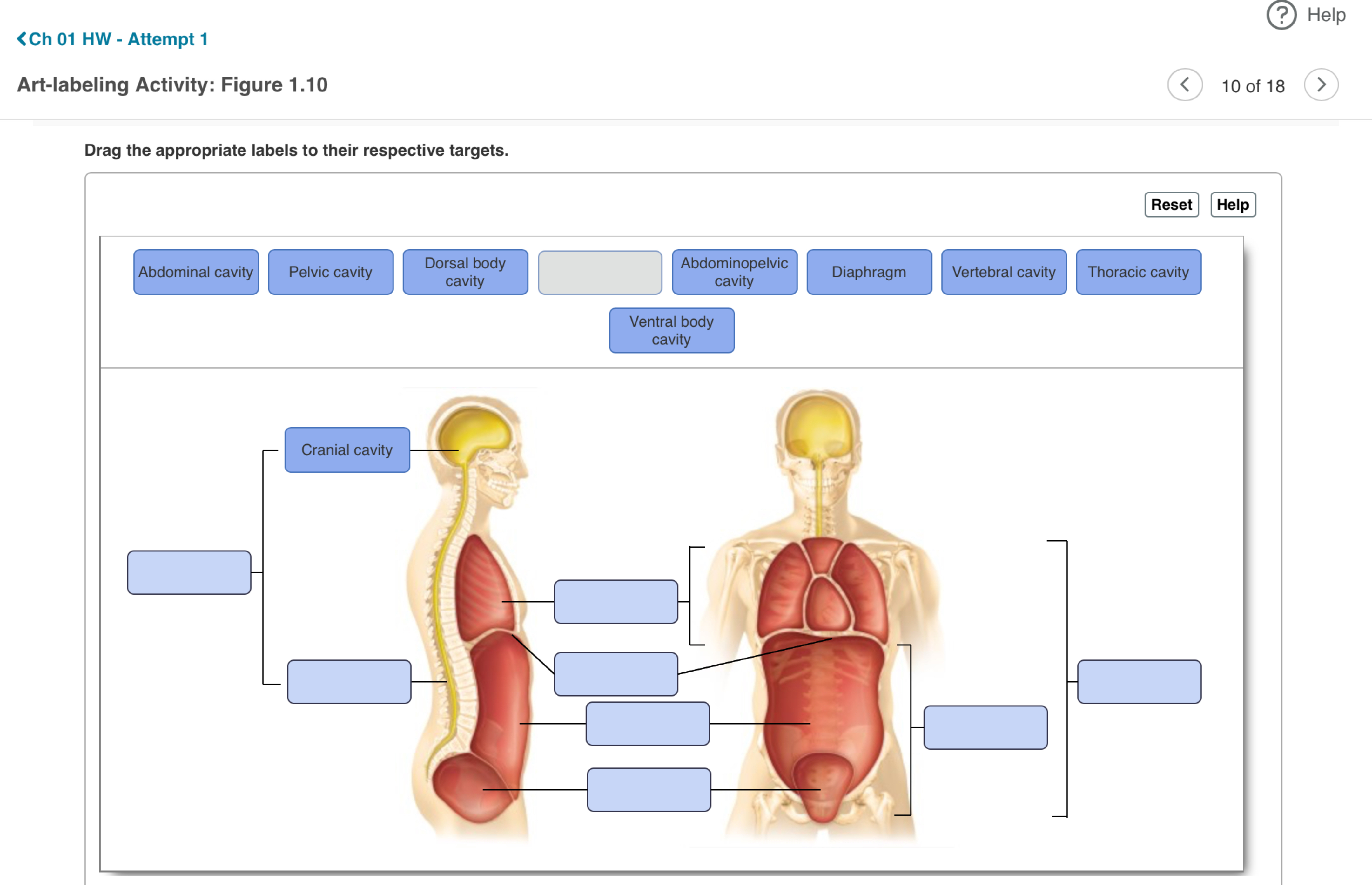Click the Reset button

pyautogui.click(x=1171, y=205)
